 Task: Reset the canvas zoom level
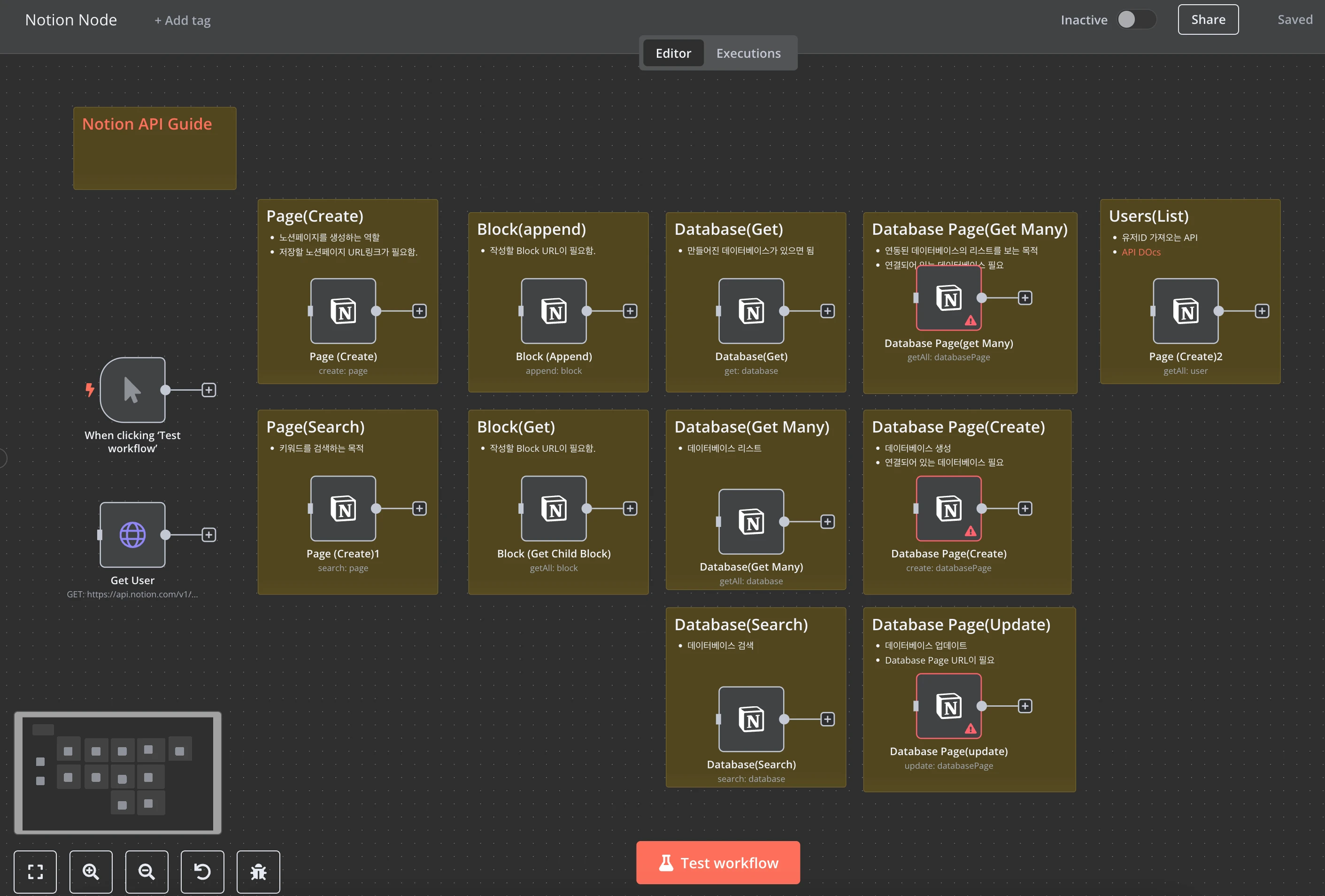point(202,872)
